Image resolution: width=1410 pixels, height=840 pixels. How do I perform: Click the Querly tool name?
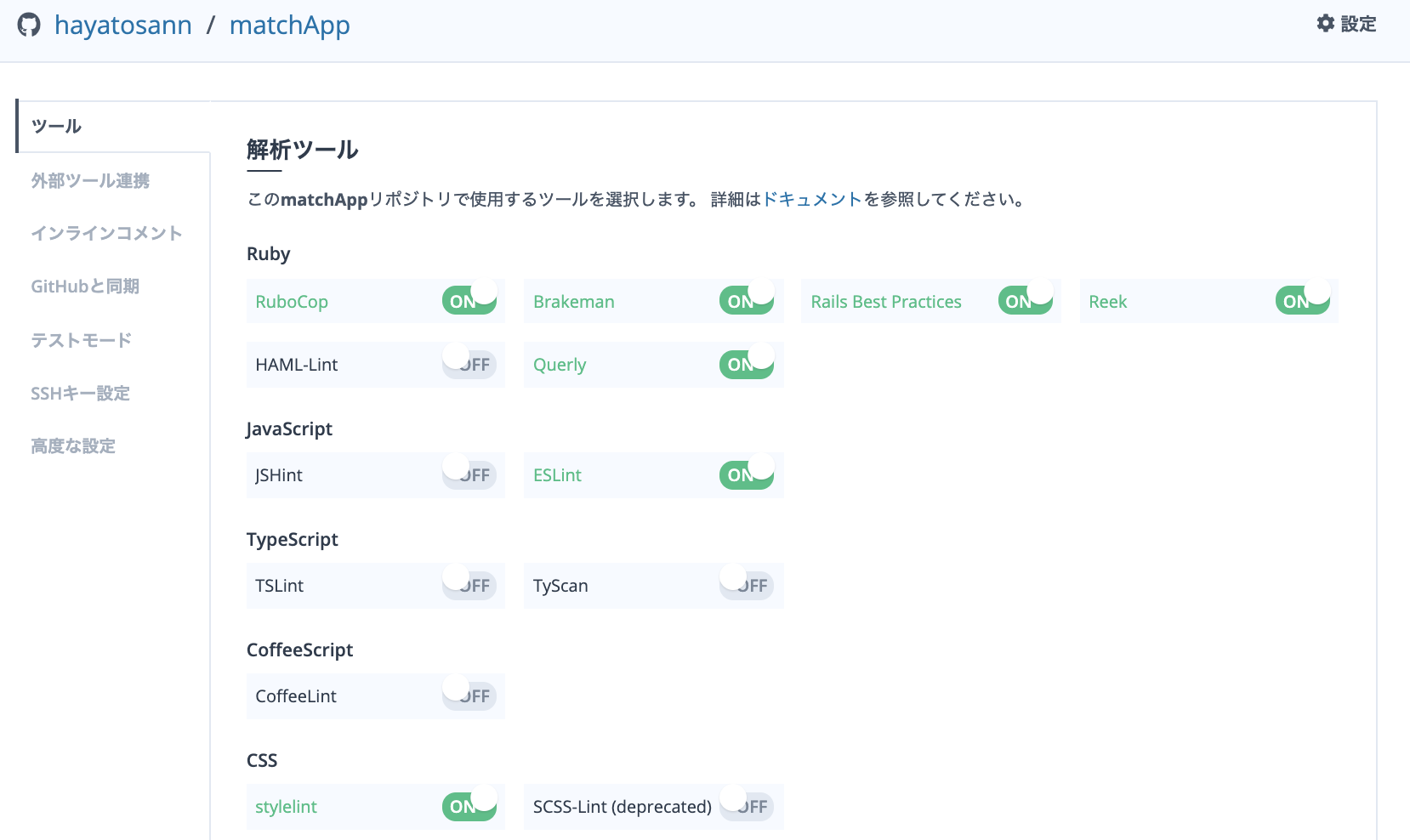click(x=560, y=365)
